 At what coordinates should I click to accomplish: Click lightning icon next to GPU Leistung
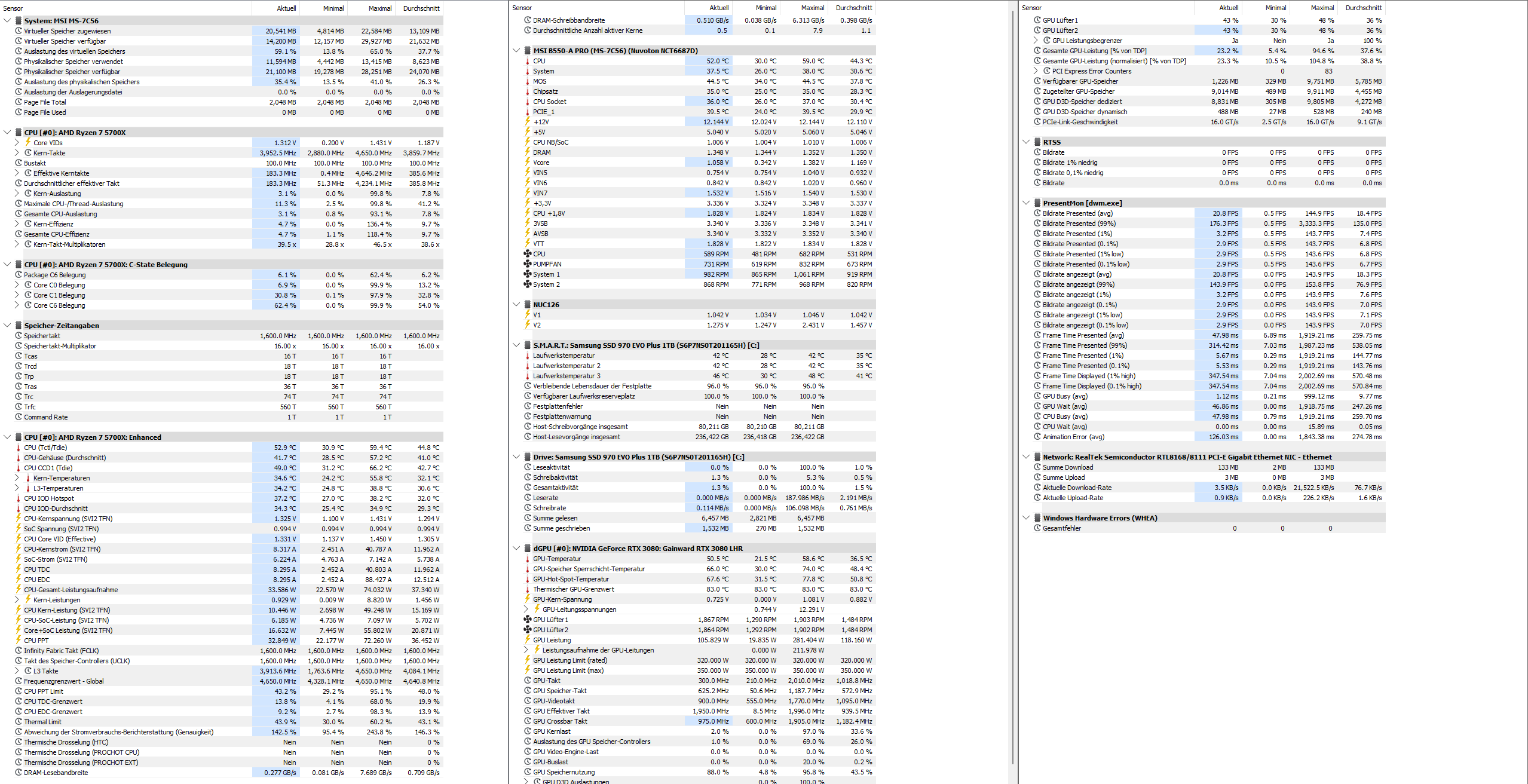[x=528, y=640]
